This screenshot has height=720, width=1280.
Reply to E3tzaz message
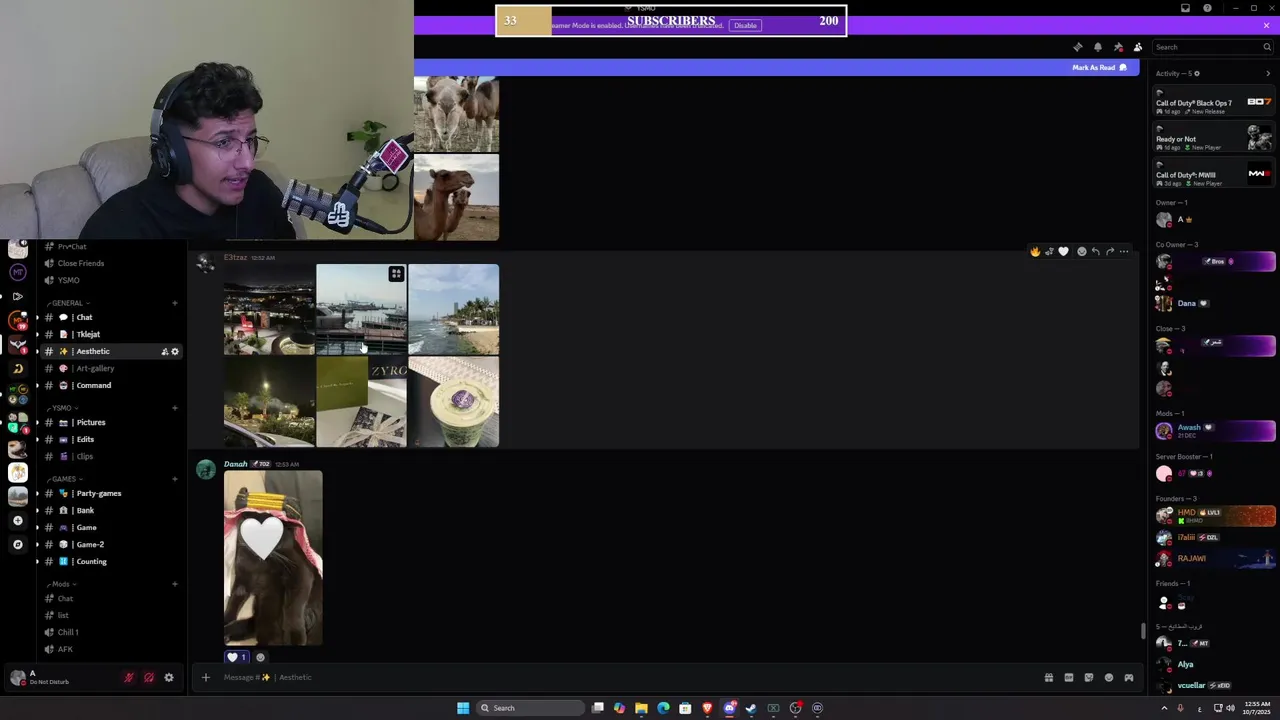tap(1096, 252)
